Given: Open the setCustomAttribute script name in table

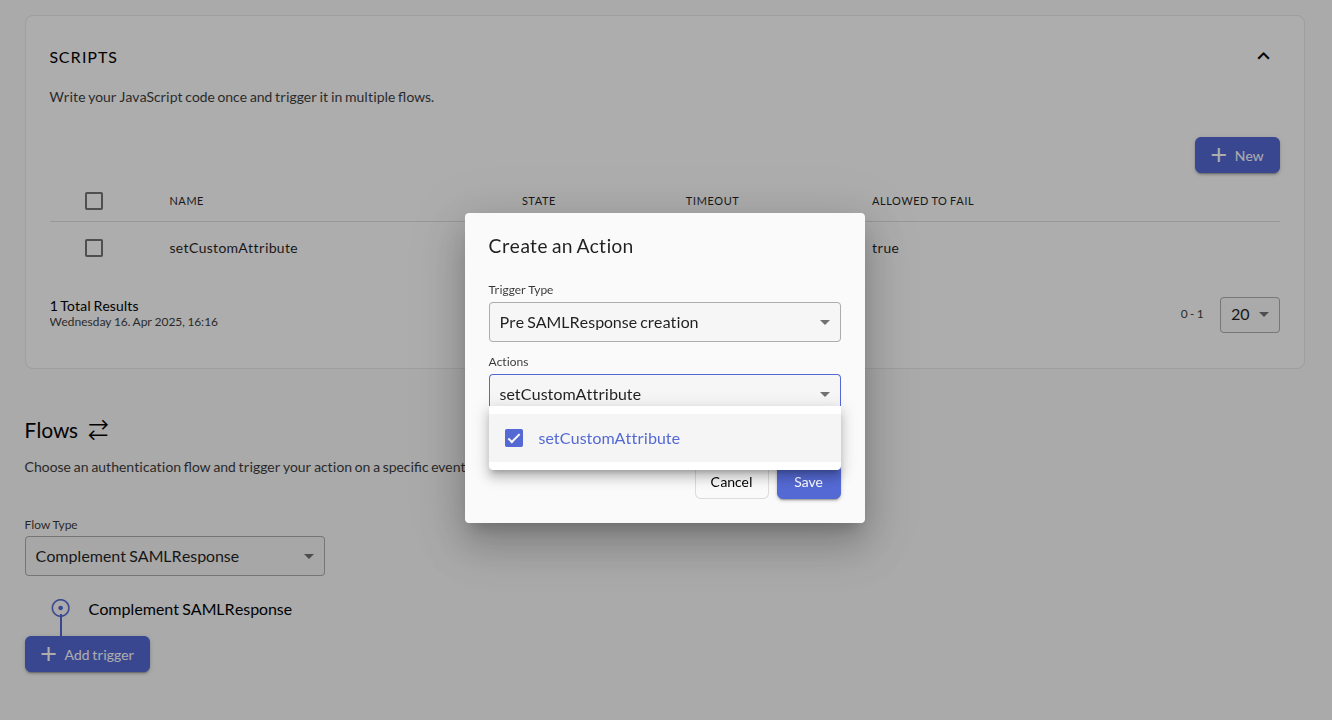Looking at the screenshot, I should coord(233,248).
